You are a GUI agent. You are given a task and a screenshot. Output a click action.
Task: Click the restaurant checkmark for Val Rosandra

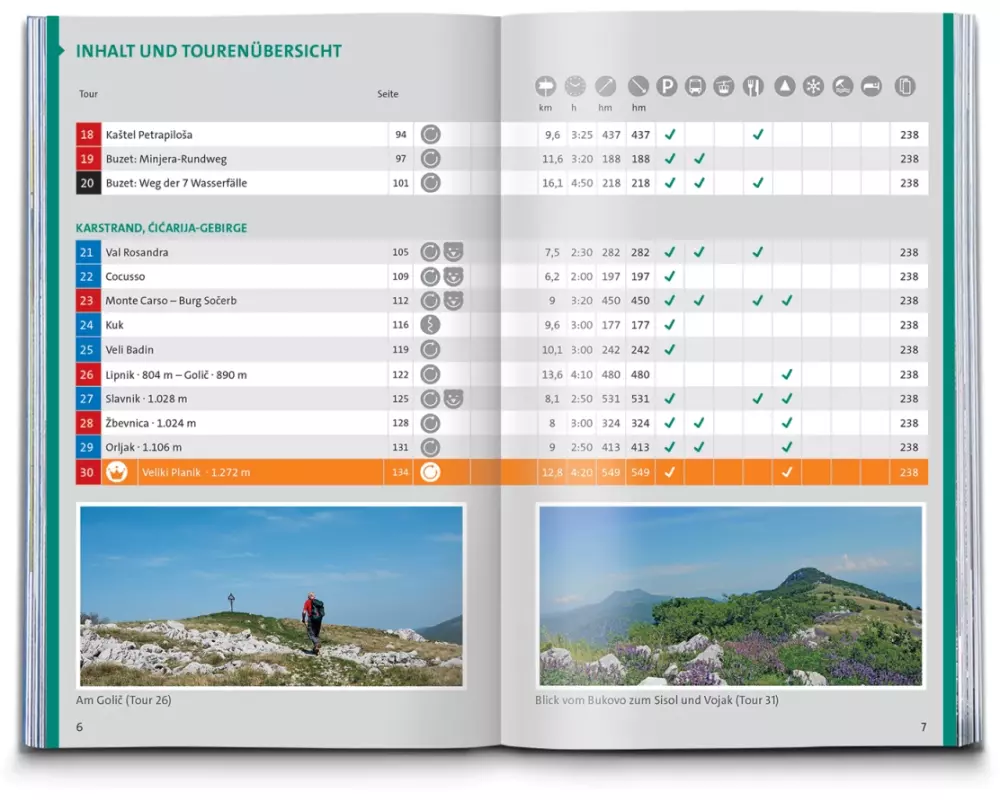[x=758, y=252]
